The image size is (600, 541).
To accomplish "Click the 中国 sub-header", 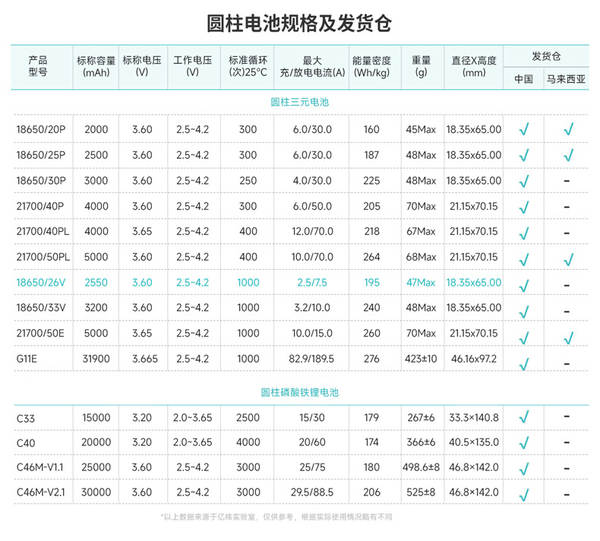I will (x=524, y=79).
